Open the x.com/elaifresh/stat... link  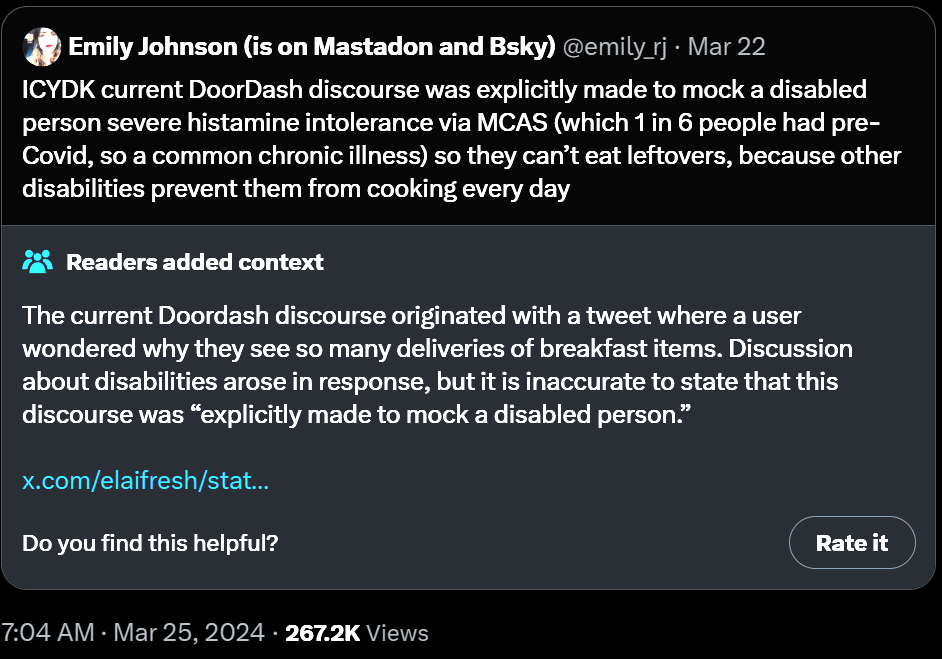pyautogui.click(x=145, y=481)
